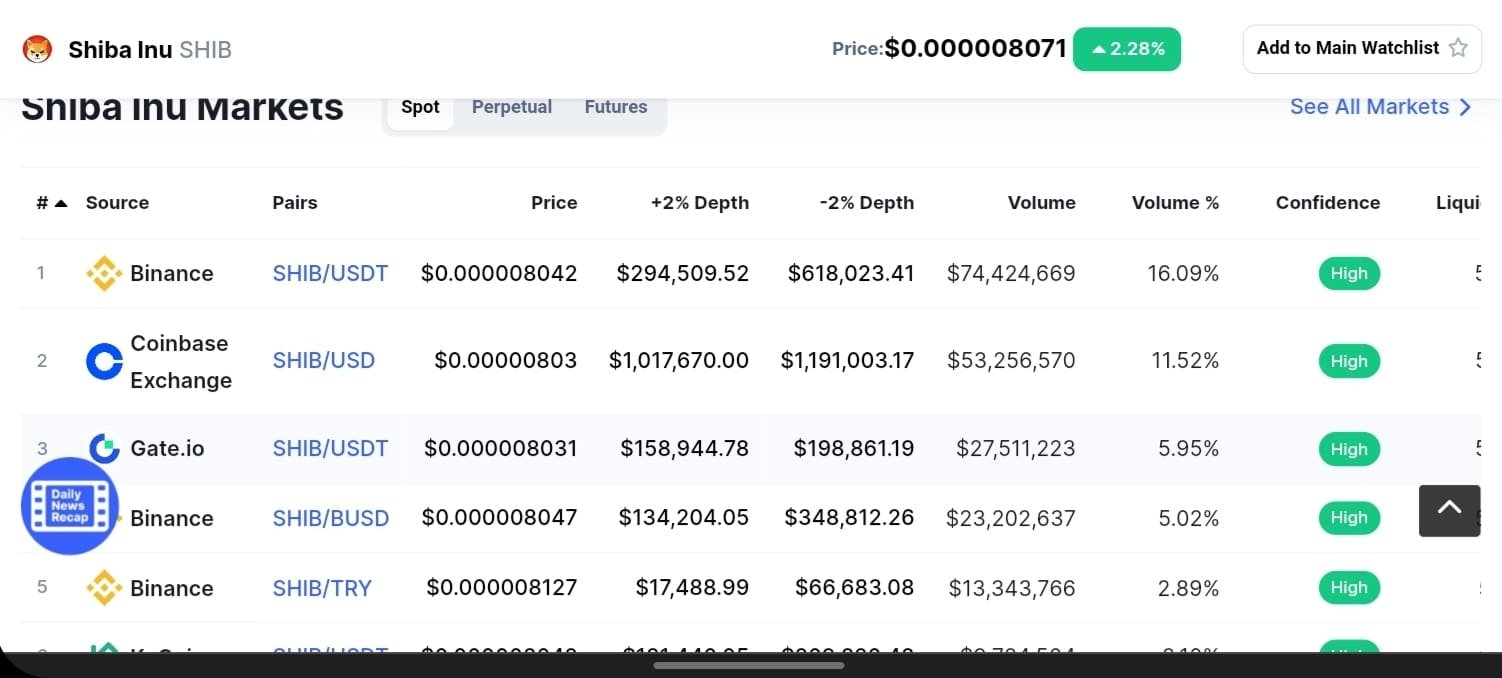1502x678 pixels.
Task: Click the Shiba Inu coin logo
Action: [37, 49]
